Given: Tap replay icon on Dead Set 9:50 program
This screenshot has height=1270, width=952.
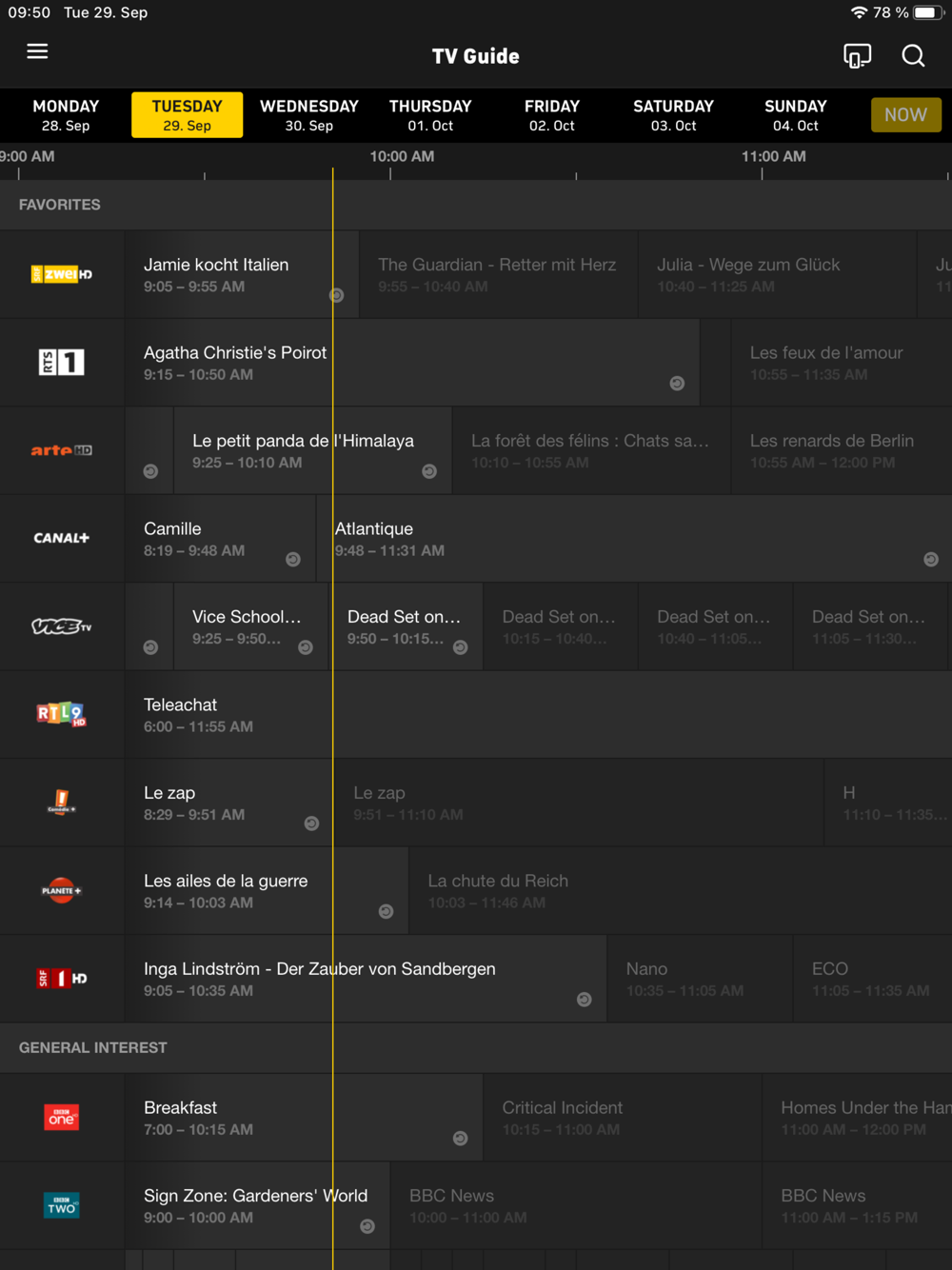Looking at the screenshot, I should point(460,647).
